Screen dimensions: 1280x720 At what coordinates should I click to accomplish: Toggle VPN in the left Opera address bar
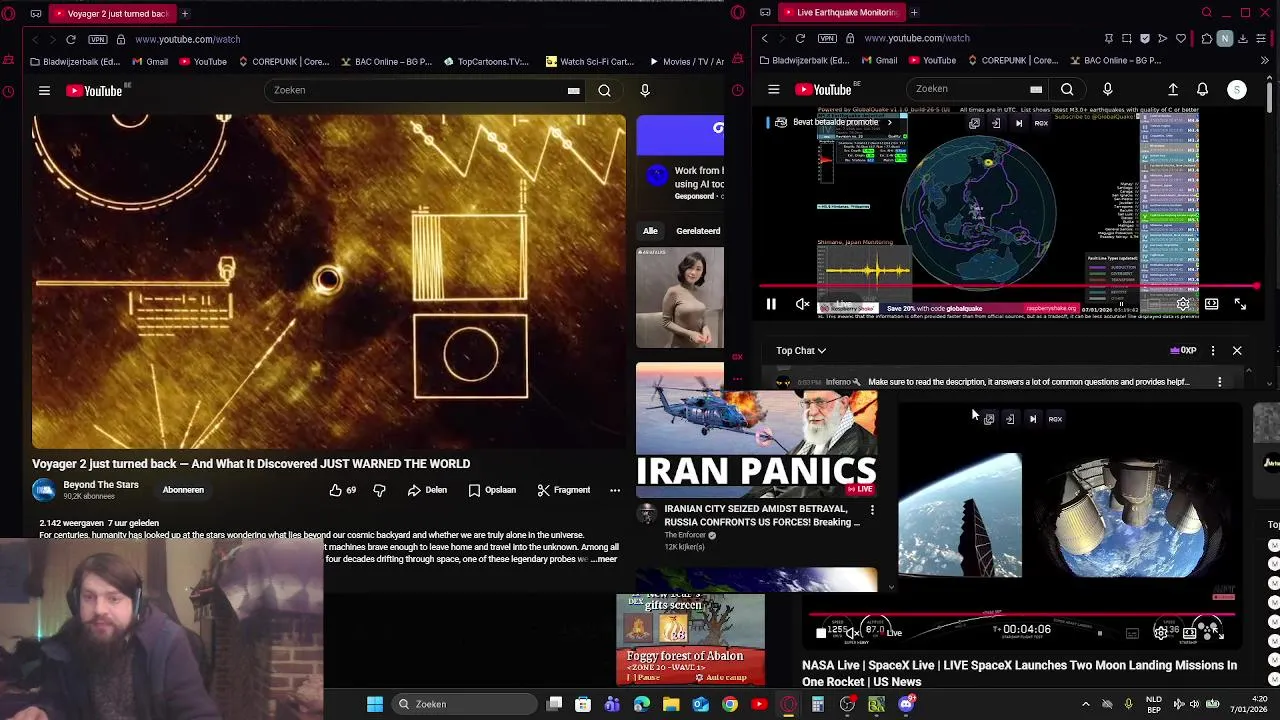(x=97, y=39)
